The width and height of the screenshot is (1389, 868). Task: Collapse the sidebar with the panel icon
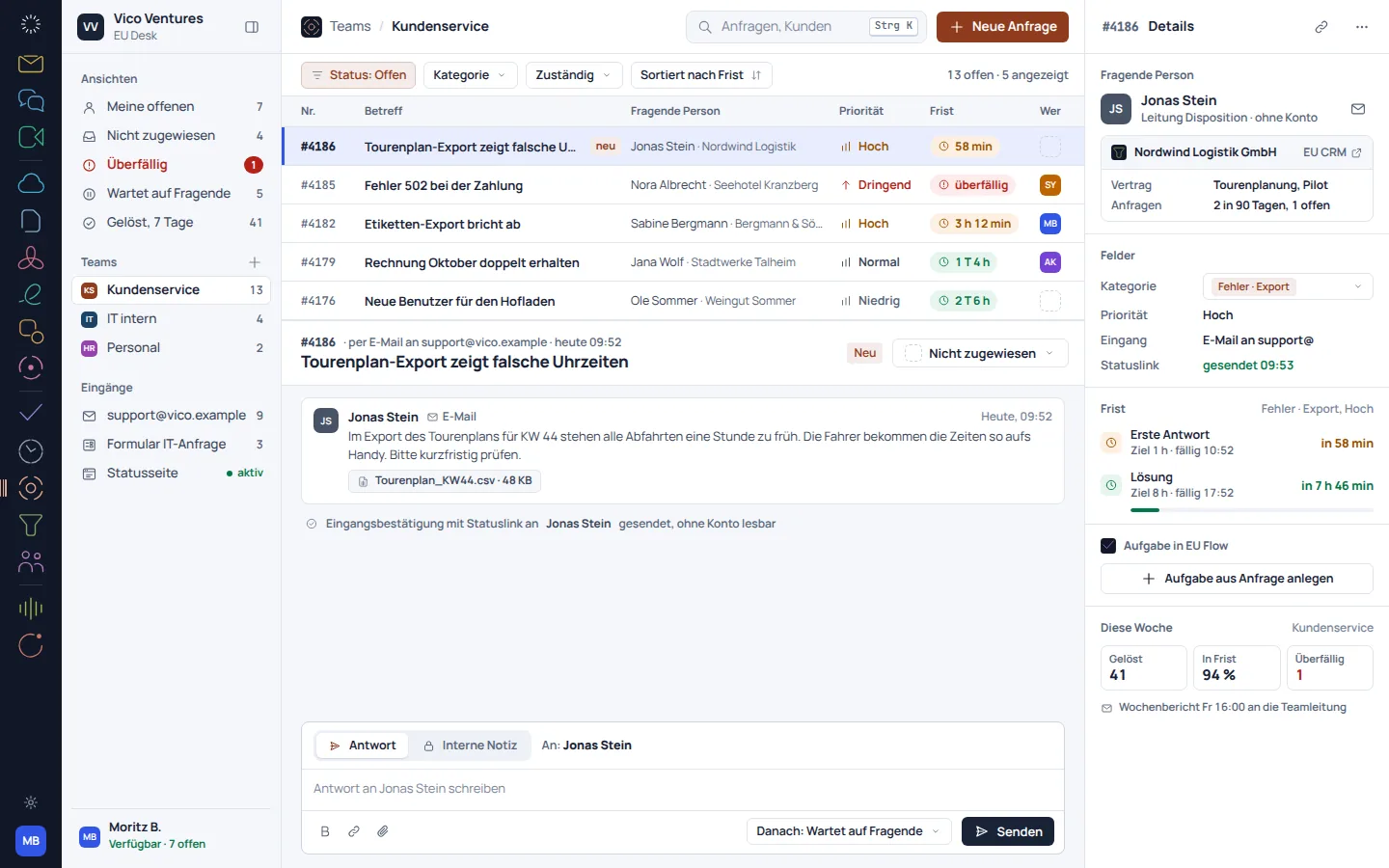pos(252,27)
